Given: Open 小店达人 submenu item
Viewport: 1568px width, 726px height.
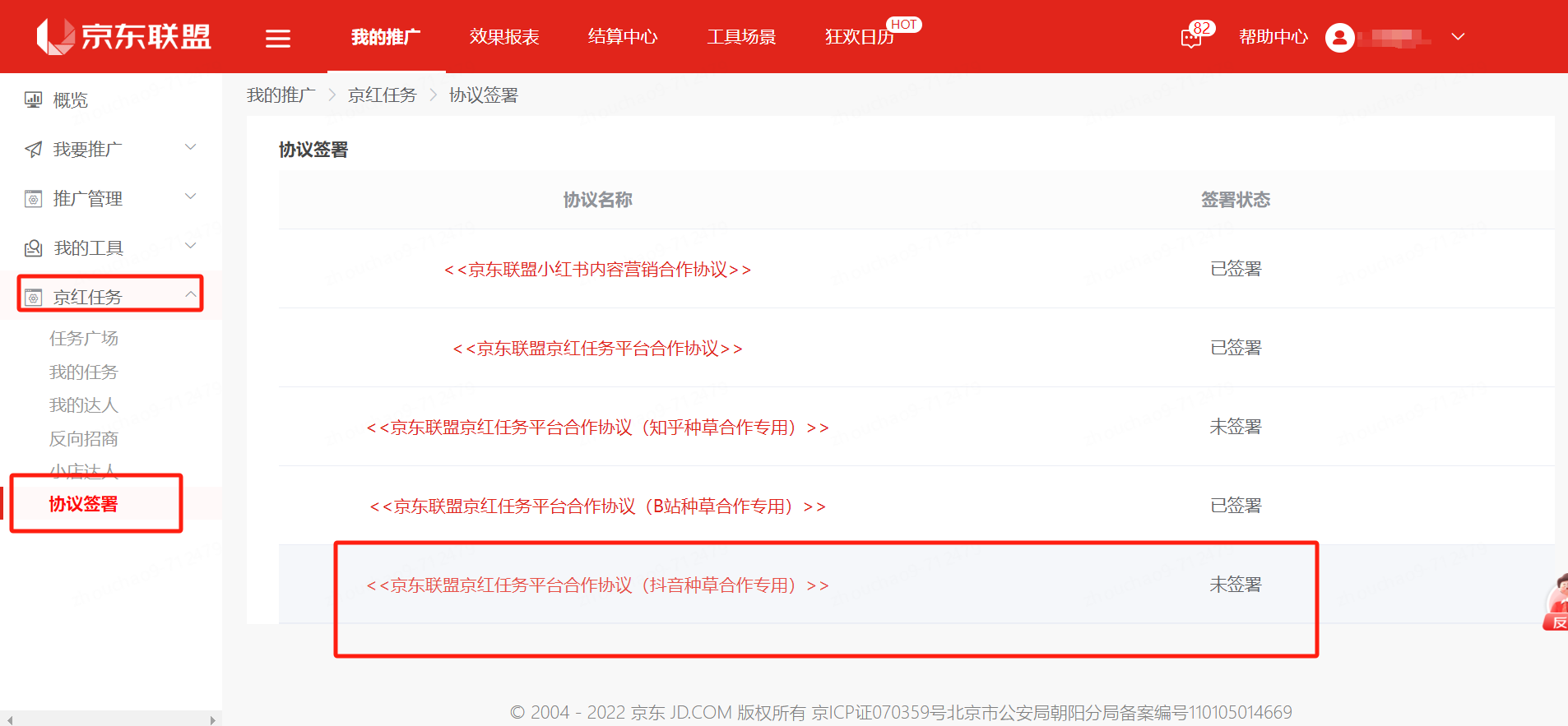Looking at the screenshot, I should point(83,470).
